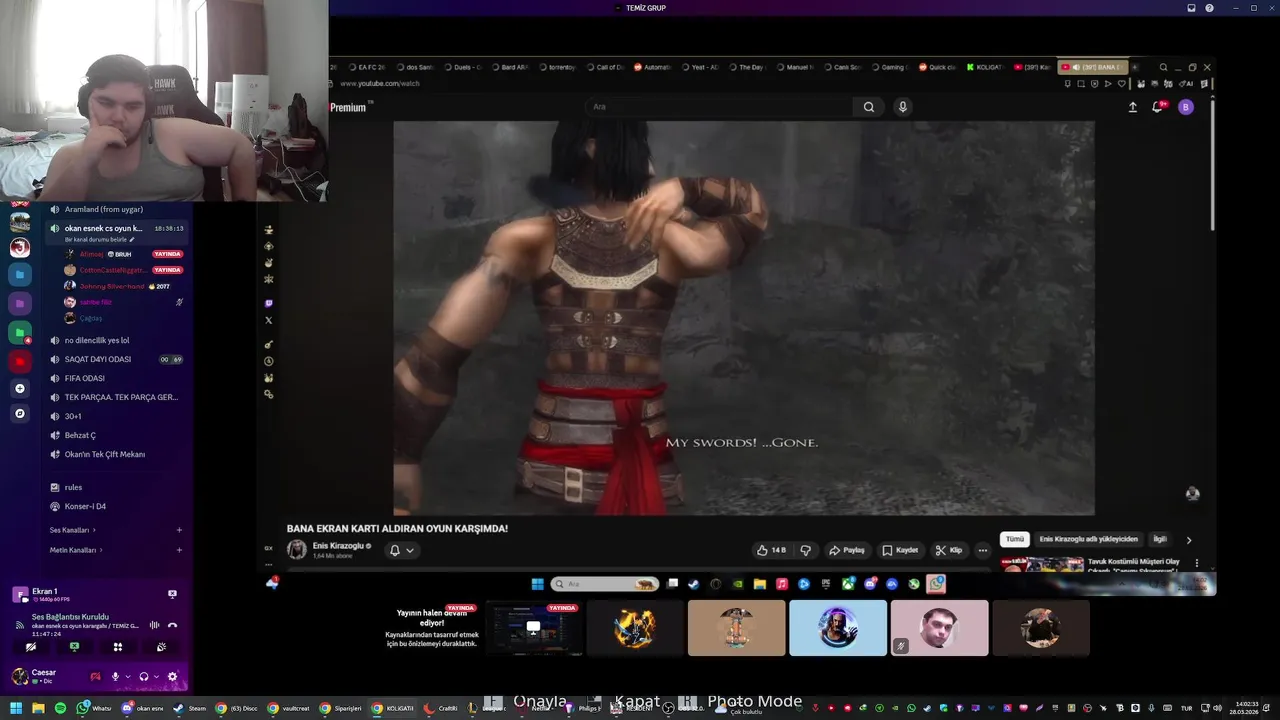Open Steam from the Windows taskbar
This screenshot has width=1280, height=720.
[x=187, y=708]
